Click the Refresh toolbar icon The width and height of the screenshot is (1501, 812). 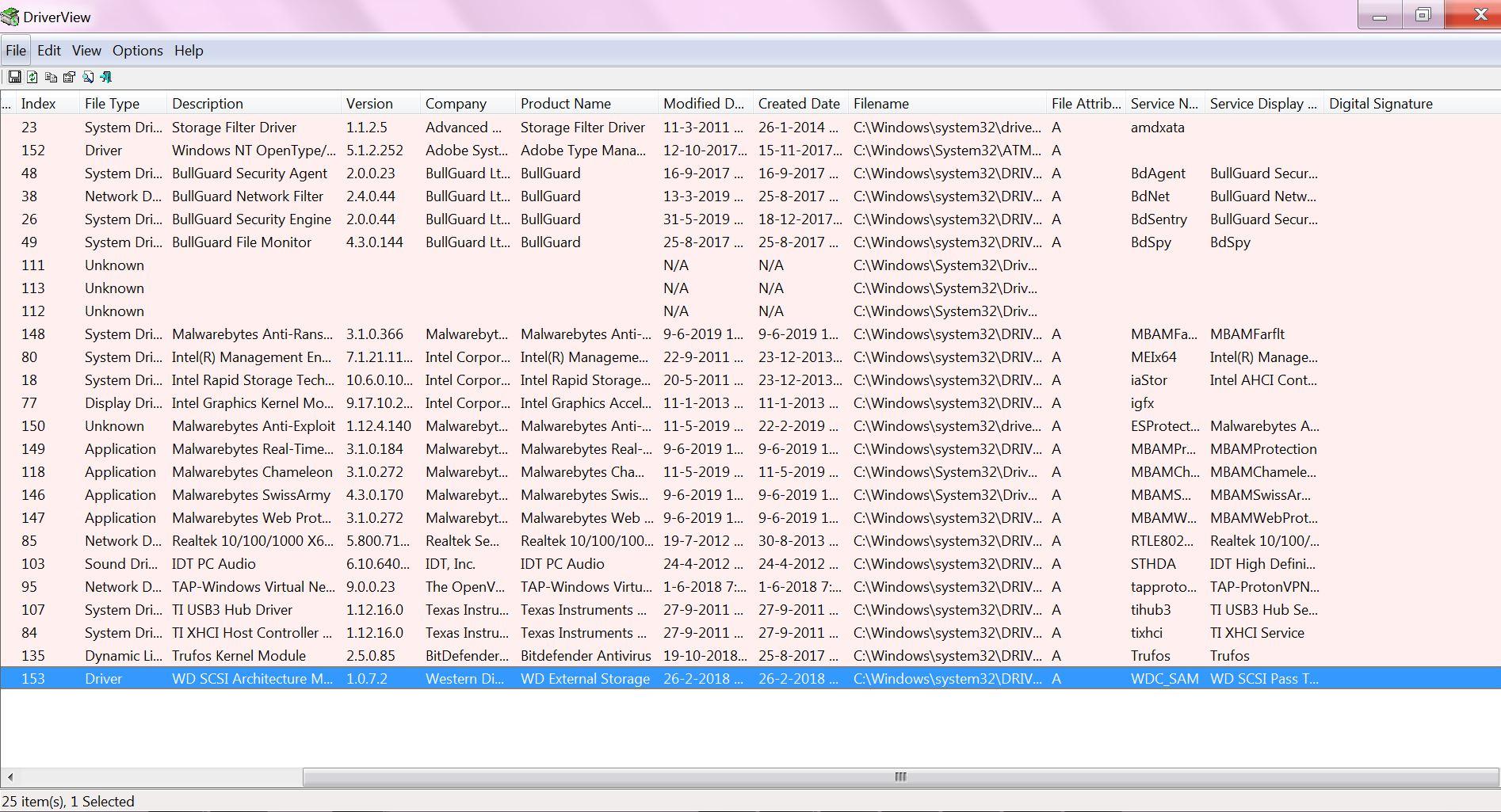pos(32,77)
